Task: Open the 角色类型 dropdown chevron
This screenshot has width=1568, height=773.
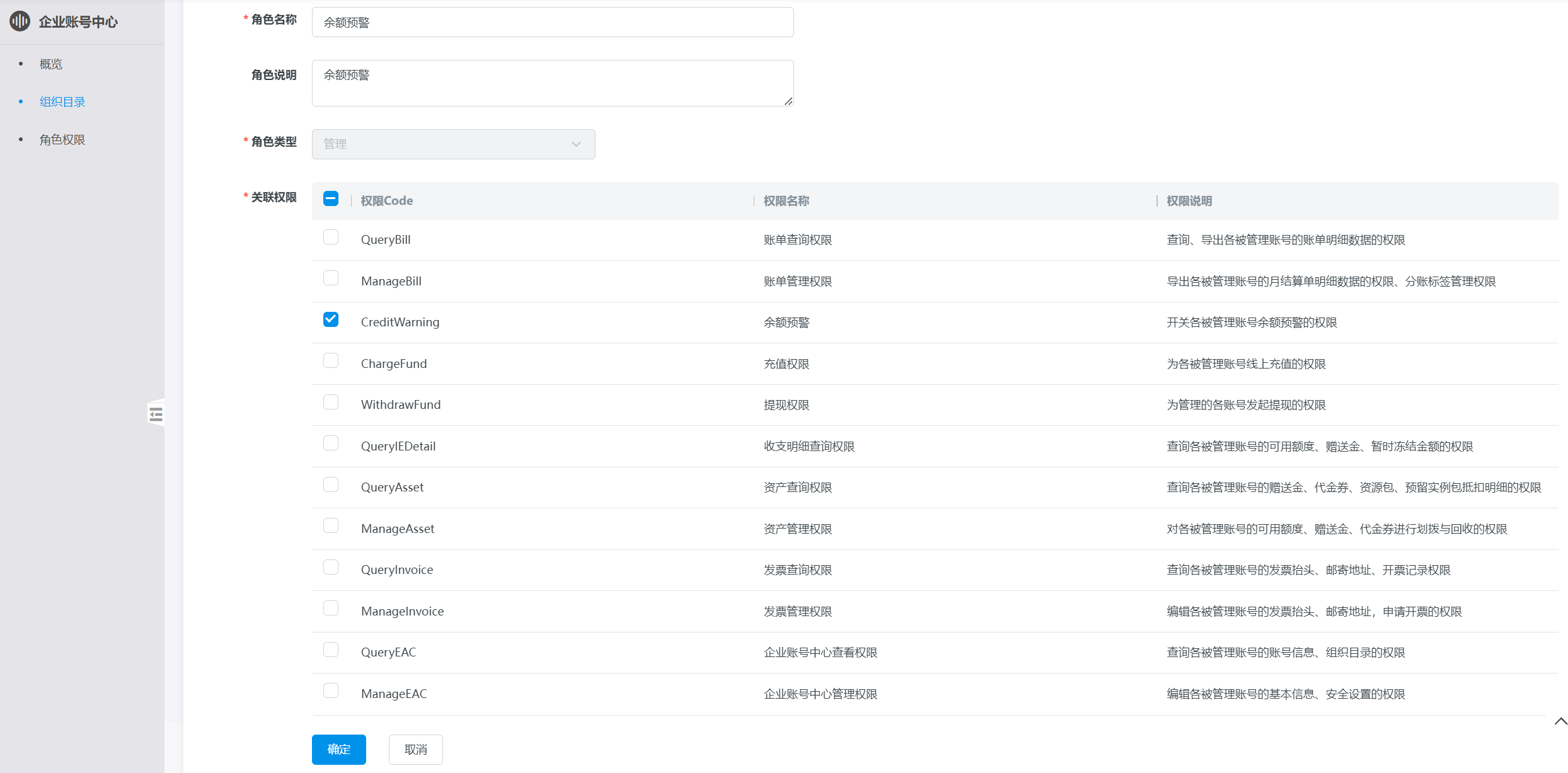Action: pos(576,144)
